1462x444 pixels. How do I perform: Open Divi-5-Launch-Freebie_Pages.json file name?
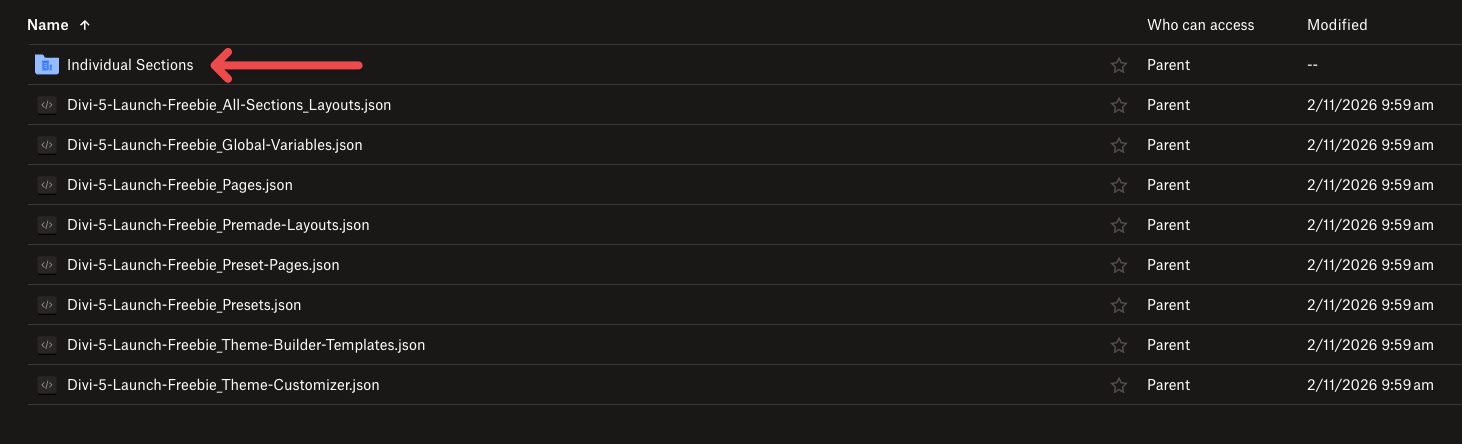(x=180, y=185)
